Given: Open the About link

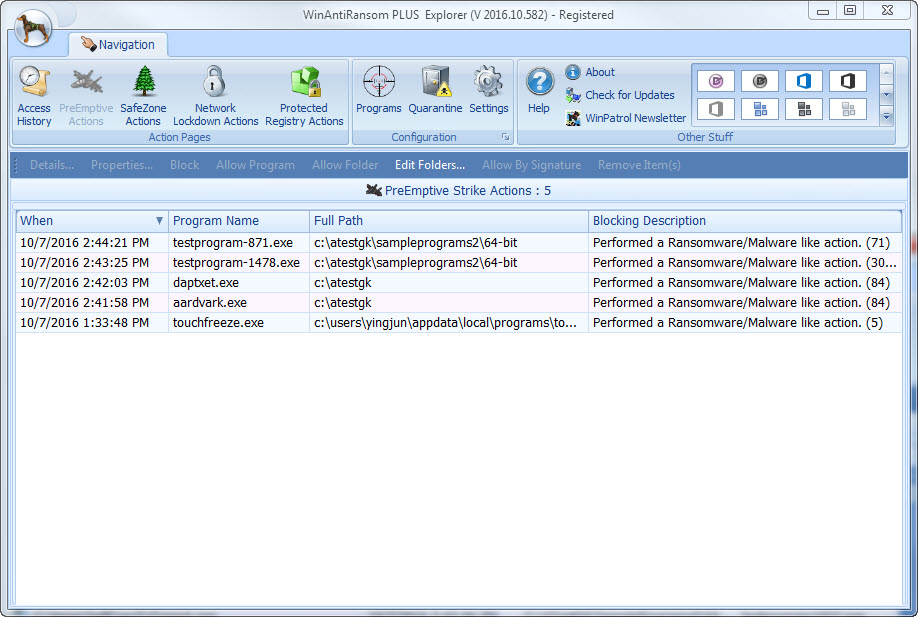Looking at the screenshot, I should coord(600,72).
